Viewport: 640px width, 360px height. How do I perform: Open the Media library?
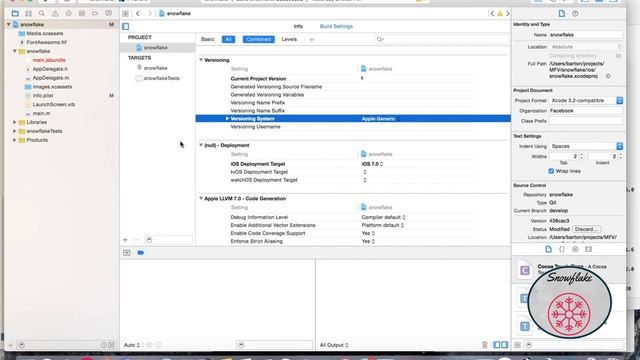click(589, 249)
